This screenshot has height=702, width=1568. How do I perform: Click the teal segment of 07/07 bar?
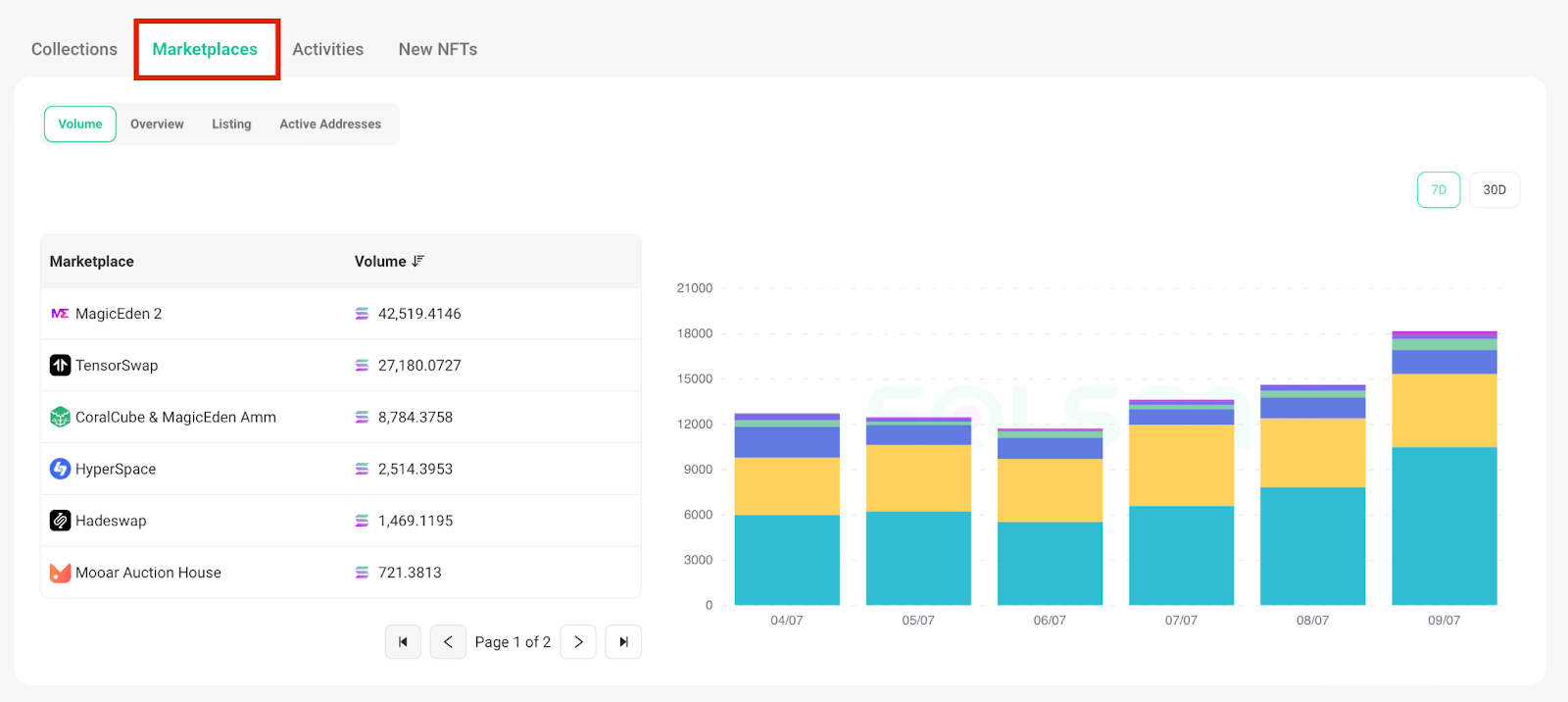[x=1181, y=555]
